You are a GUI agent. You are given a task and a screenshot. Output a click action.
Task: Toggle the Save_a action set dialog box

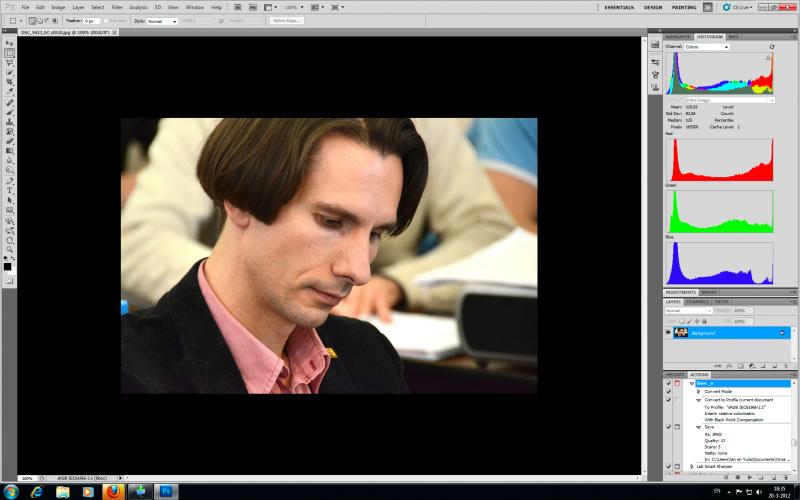pyautogui.click(x=678, y=383)
